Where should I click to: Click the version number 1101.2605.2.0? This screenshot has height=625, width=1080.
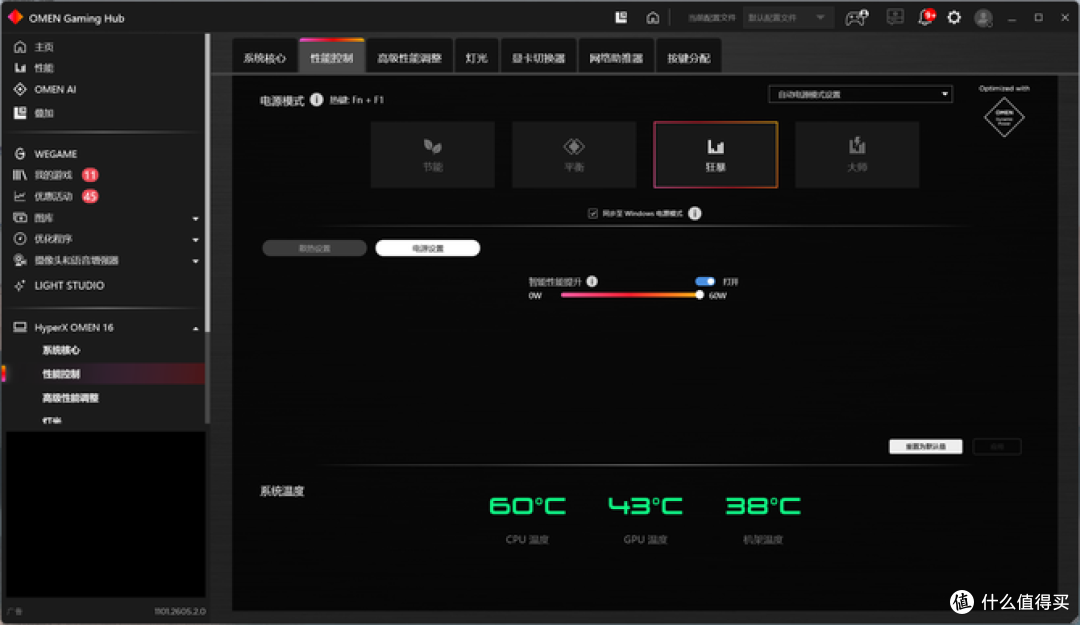click(x=180, y=611)
